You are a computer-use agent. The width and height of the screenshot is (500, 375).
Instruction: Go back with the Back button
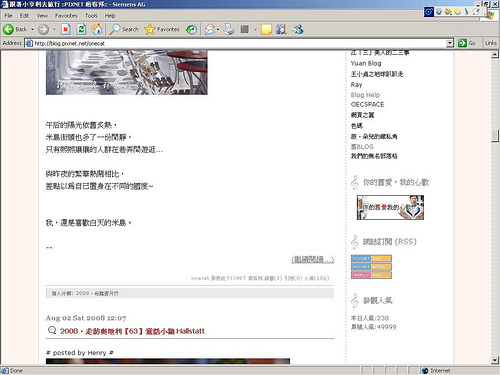point(15,29)
